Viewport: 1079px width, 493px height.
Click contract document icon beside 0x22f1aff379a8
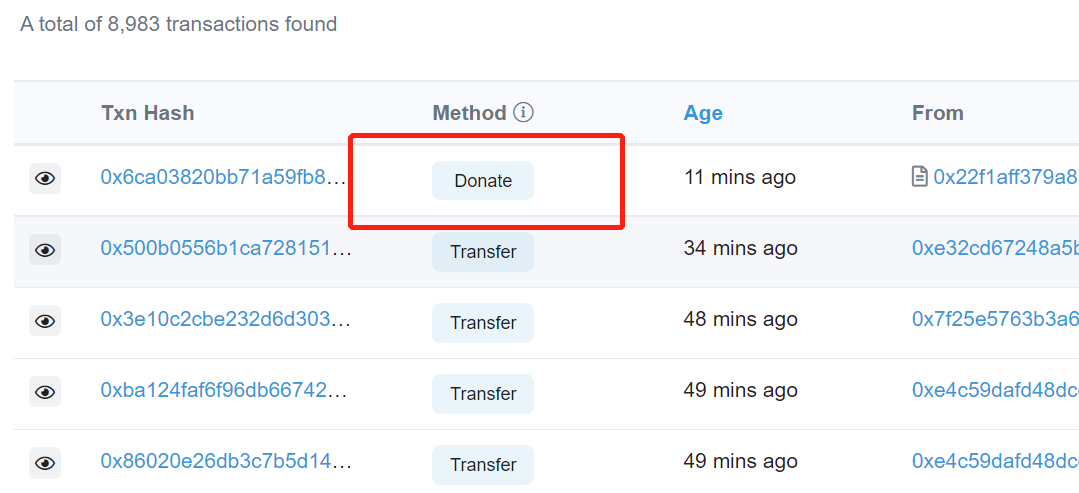click(x=919, y=178)
